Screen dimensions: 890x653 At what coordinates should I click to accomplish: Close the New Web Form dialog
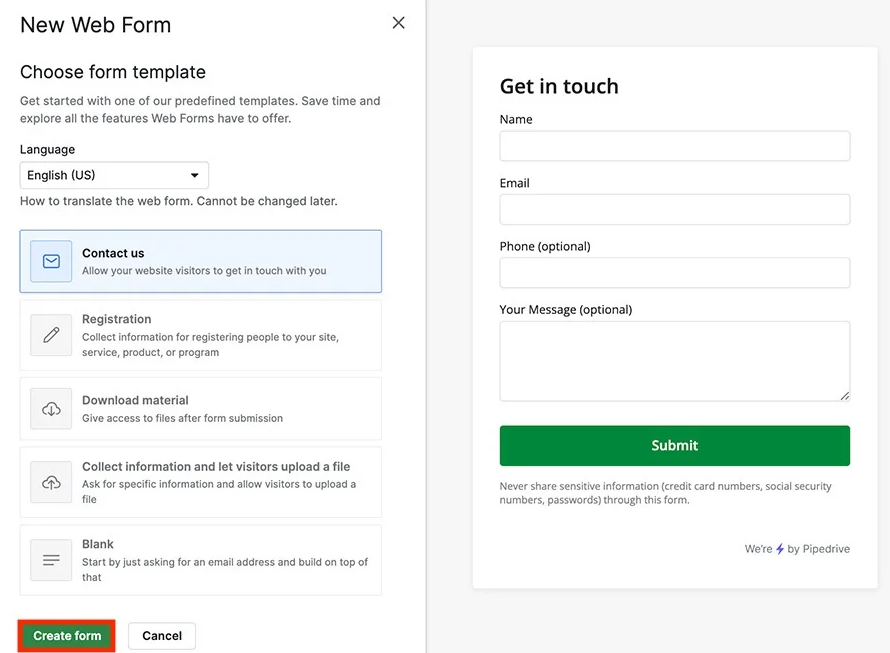click(x=398, y=22)
